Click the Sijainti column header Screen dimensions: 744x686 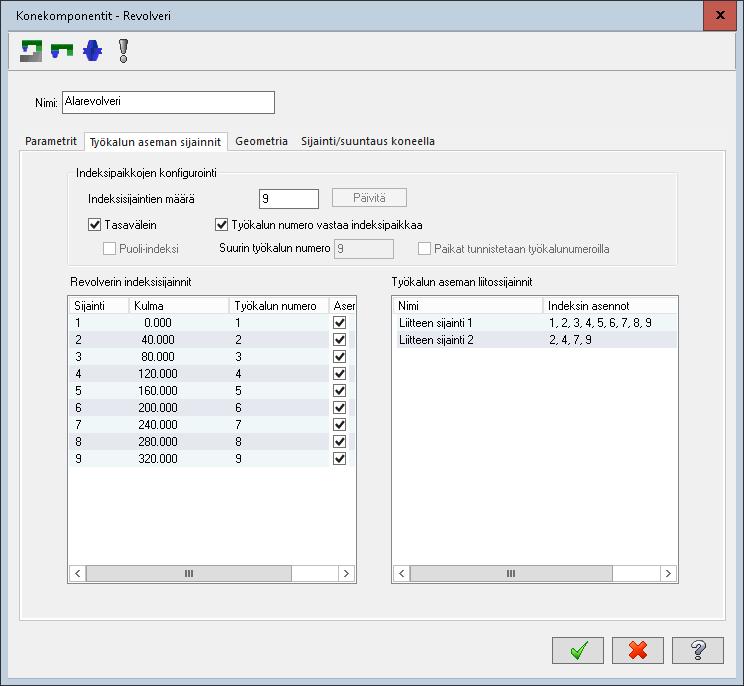click(99, 306)
